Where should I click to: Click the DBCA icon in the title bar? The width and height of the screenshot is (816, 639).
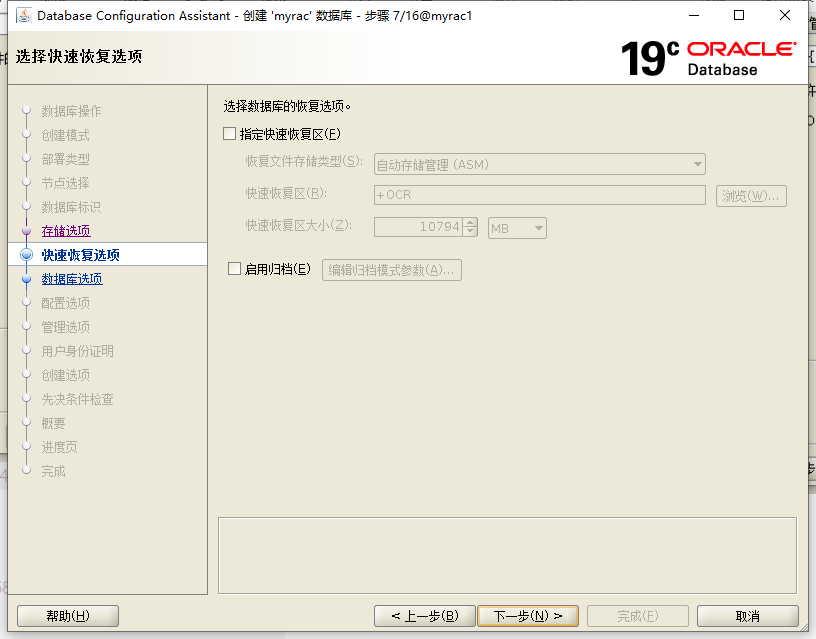coord(24,15)
